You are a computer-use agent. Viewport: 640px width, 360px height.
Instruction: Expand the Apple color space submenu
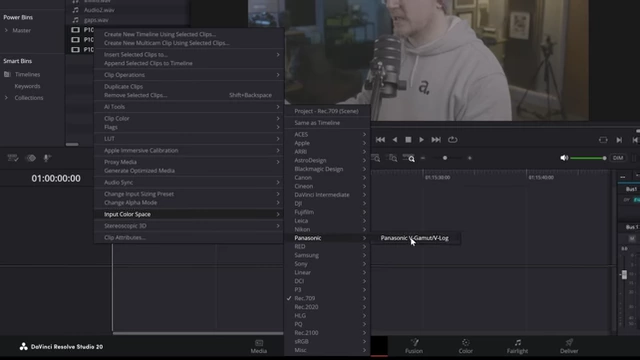point(328,143)
